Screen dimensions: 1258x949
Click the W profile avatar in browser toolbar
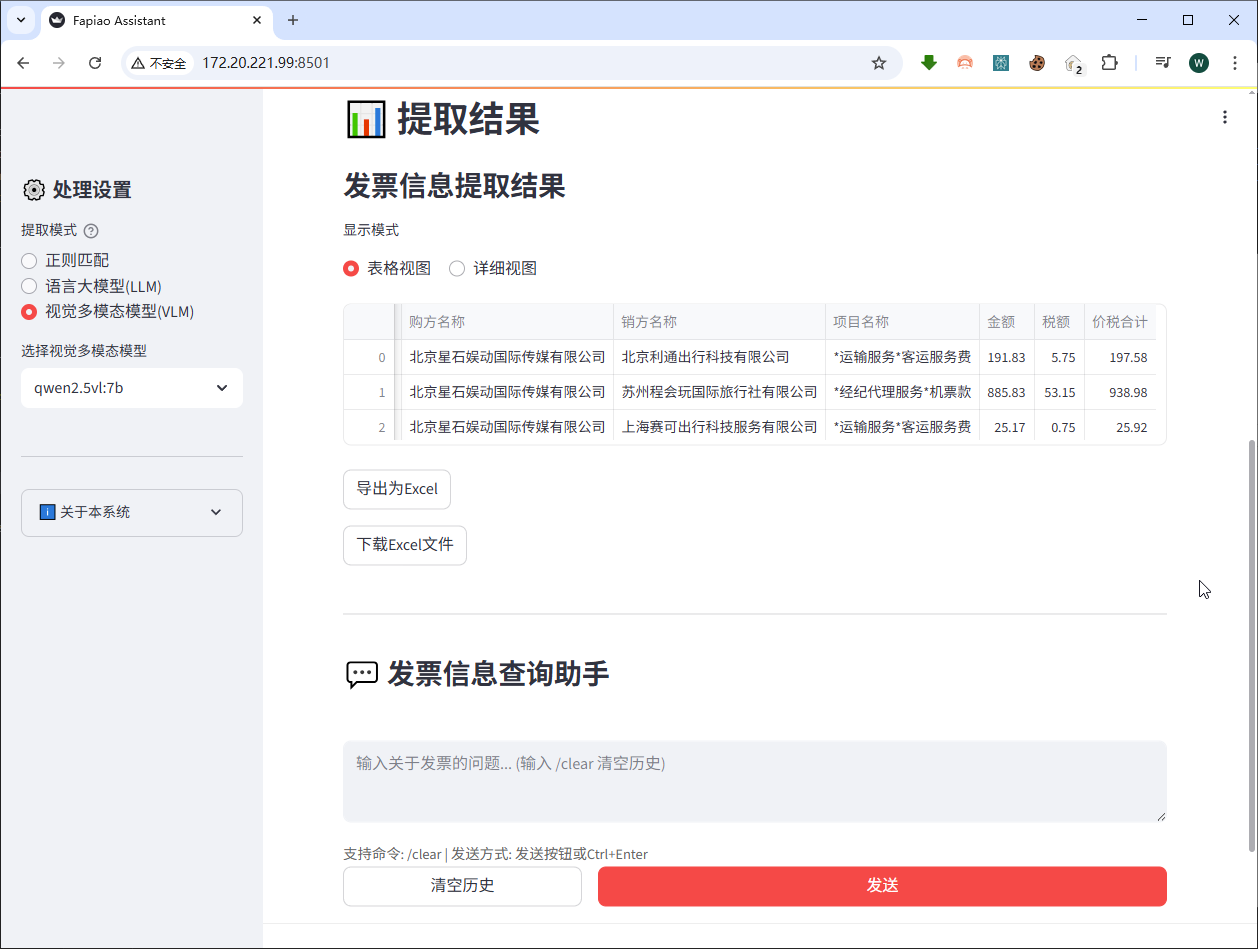click(x=1198, y=62)
